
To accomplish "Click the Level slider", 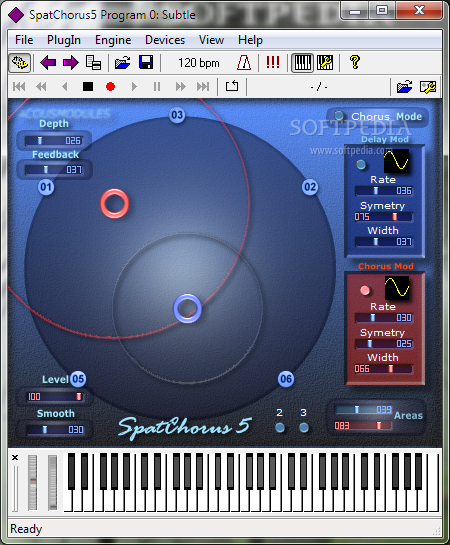I will [55, 397].
